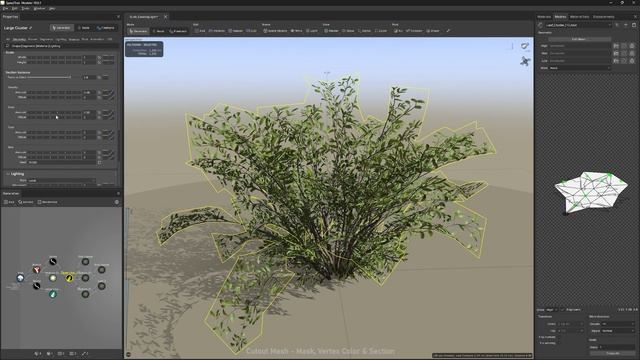Open the File menu
Image resolution: width=640 pixels, height=360 pixels.
(5, 8)
